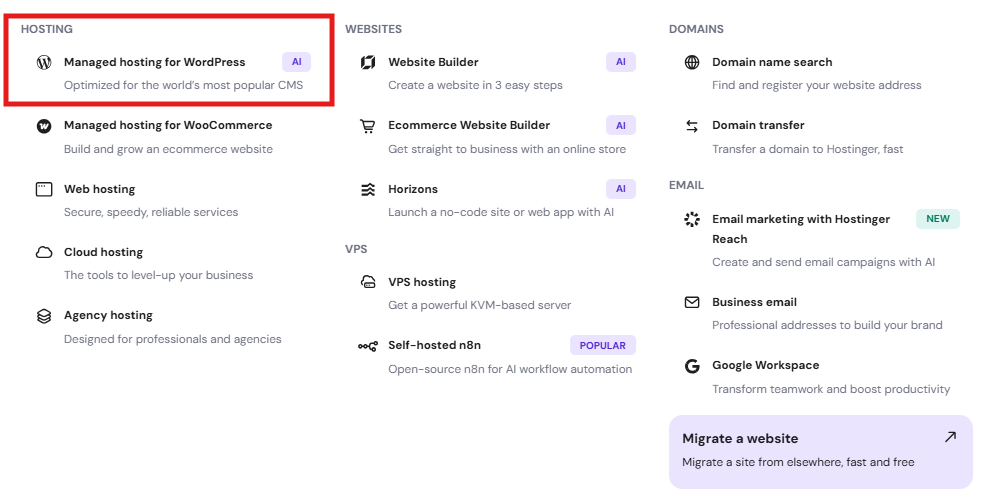
Task: Select the Cloud hosting menu entry
Action: click(103, 252)
